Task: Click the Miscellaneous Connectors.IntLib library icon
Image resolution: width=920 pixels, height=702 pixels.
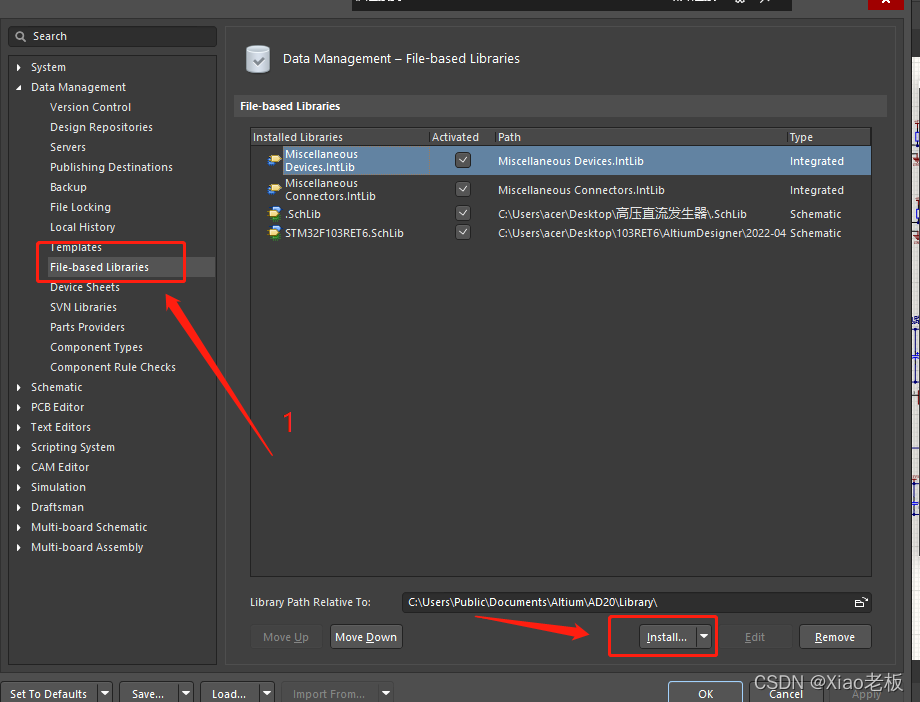Action: (x=275, y=189)
